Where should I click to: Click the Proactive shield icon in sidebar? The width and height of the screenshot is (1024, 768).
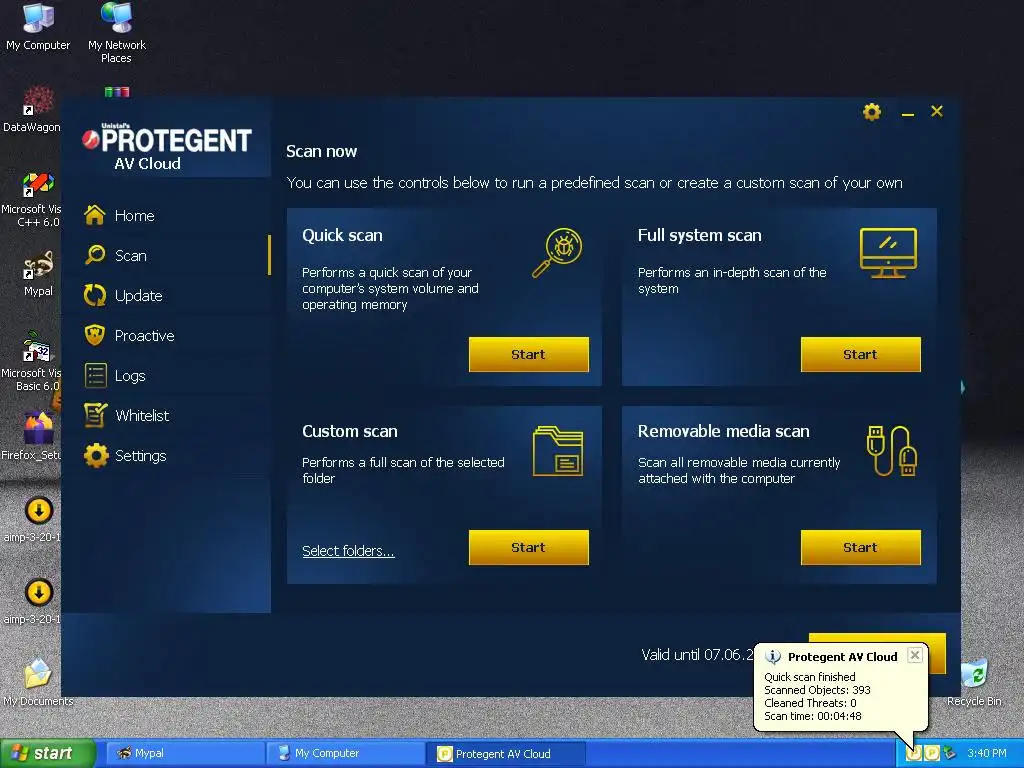click(95, 335)
